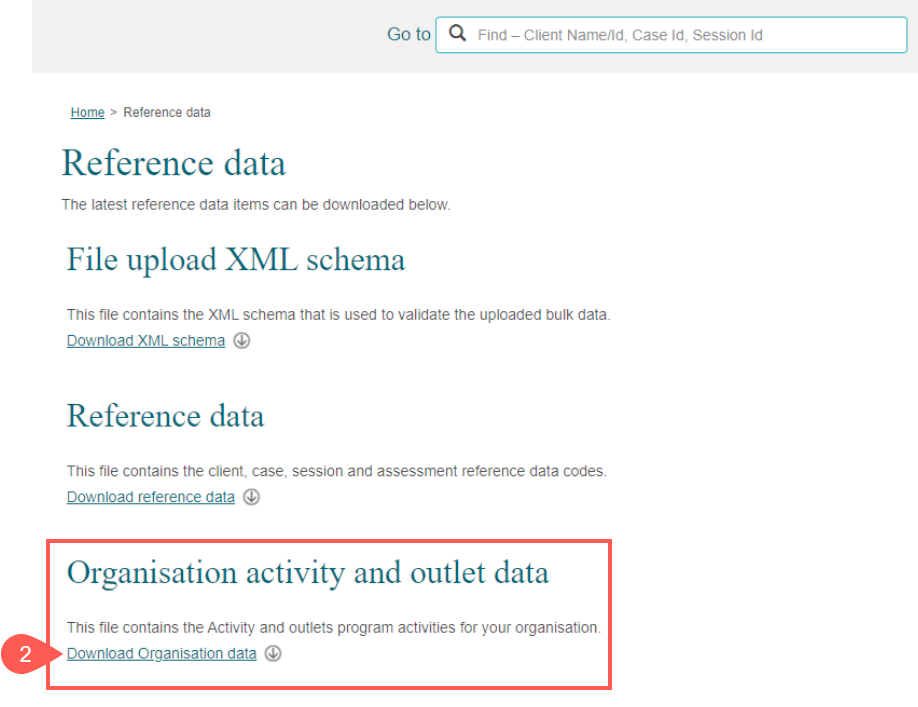Click the Reference data section heading above codes description

(x=166, y=416)
